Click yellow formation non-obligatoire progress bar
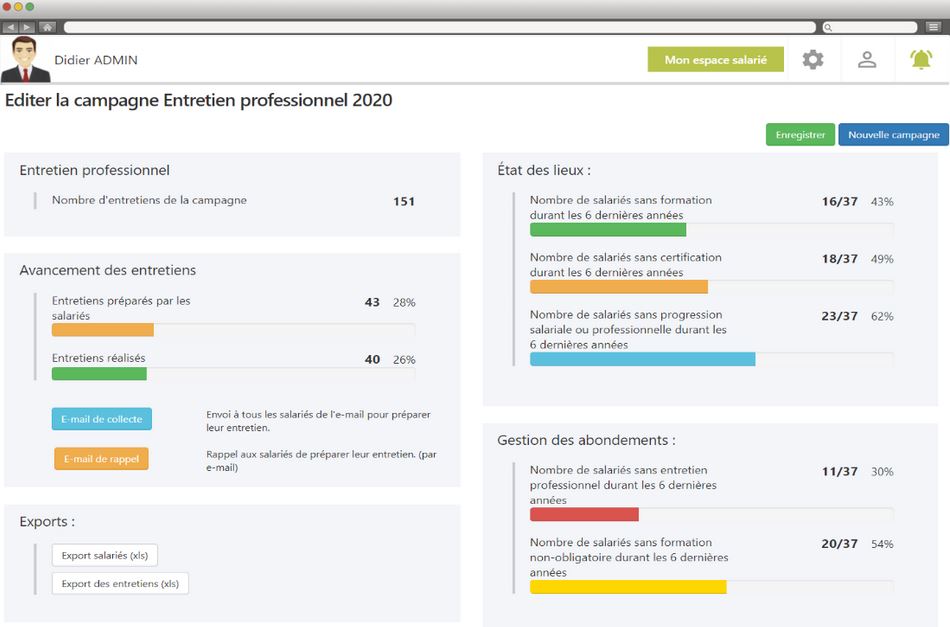This screenshot has height=627, width=950. tap(628, 587)
